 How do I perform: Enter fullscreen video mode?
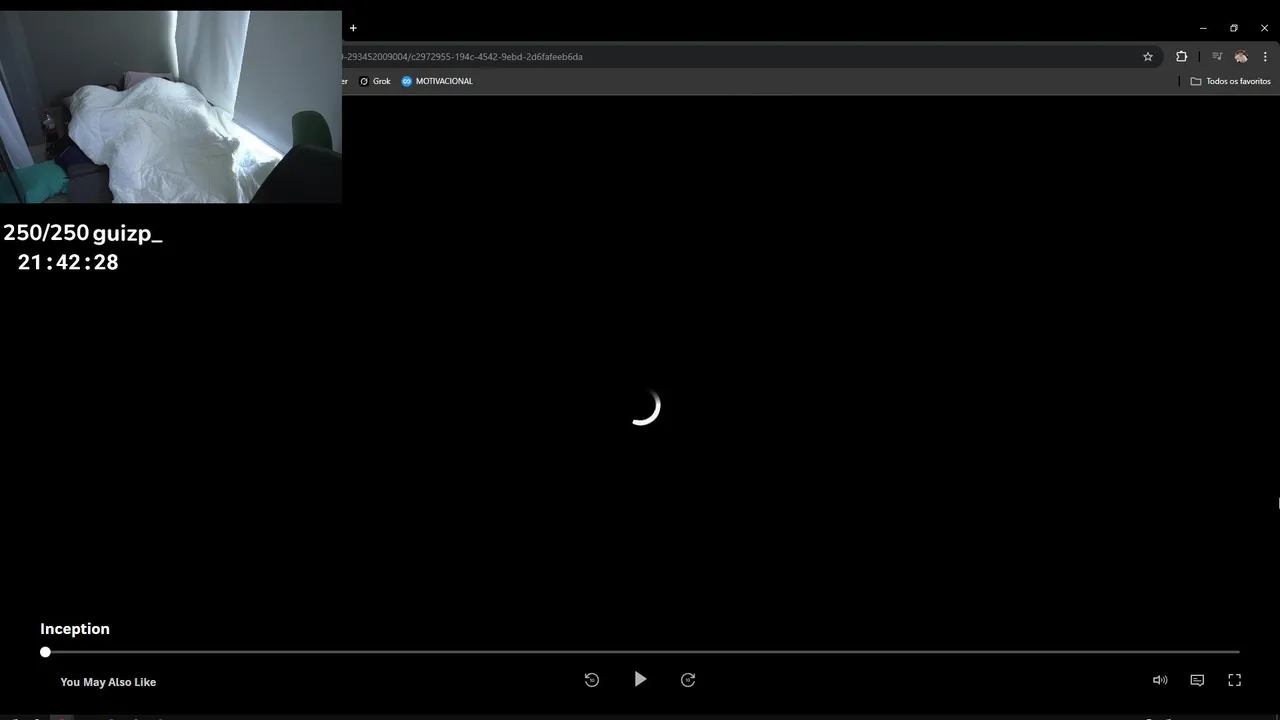(x=1235, y=680)
